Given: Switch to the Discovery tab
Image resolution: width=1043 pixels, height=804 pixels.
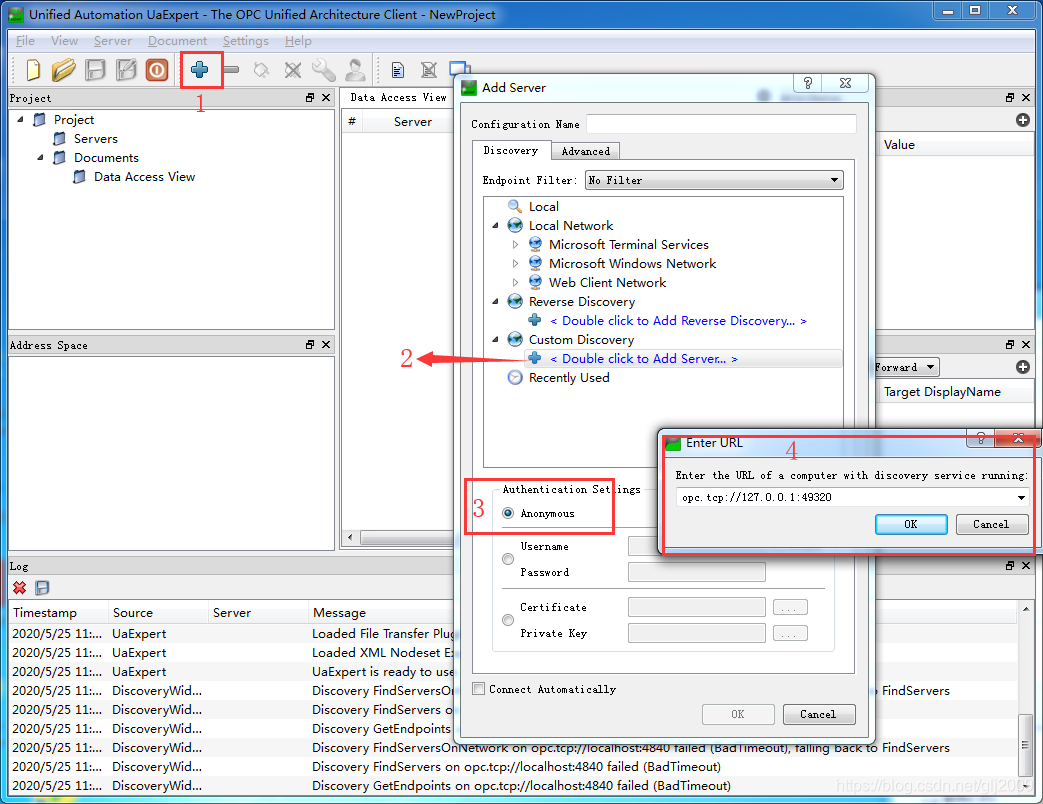Looking at the screenshot, I should (x=511, y=150).
